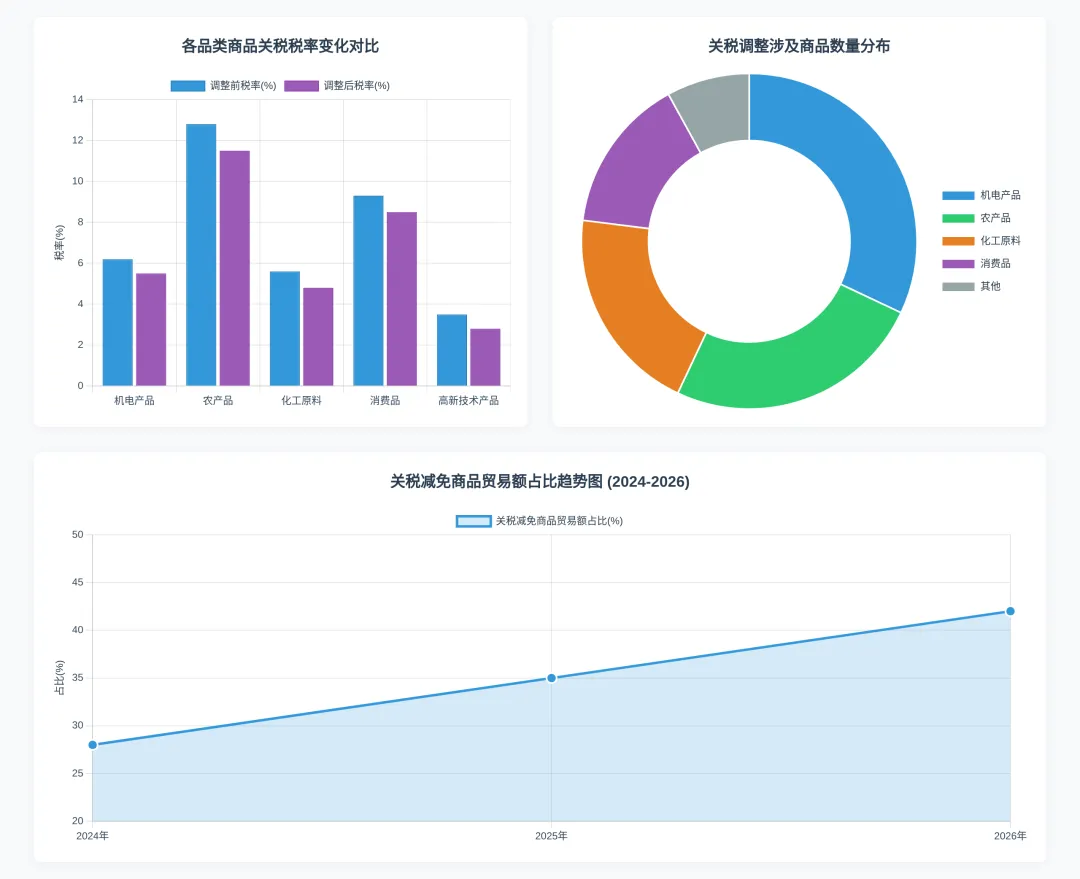Click the 2025年 x-axis label
This screenshot has width=1080, height=879.
coord(552,836)
